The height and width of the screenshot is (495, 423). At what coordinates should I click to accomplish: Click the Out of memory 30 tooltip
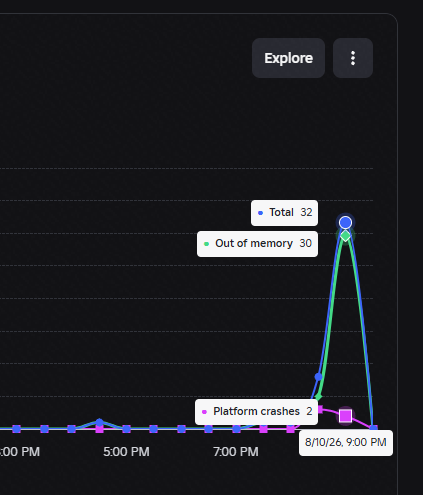coord(257,244)
